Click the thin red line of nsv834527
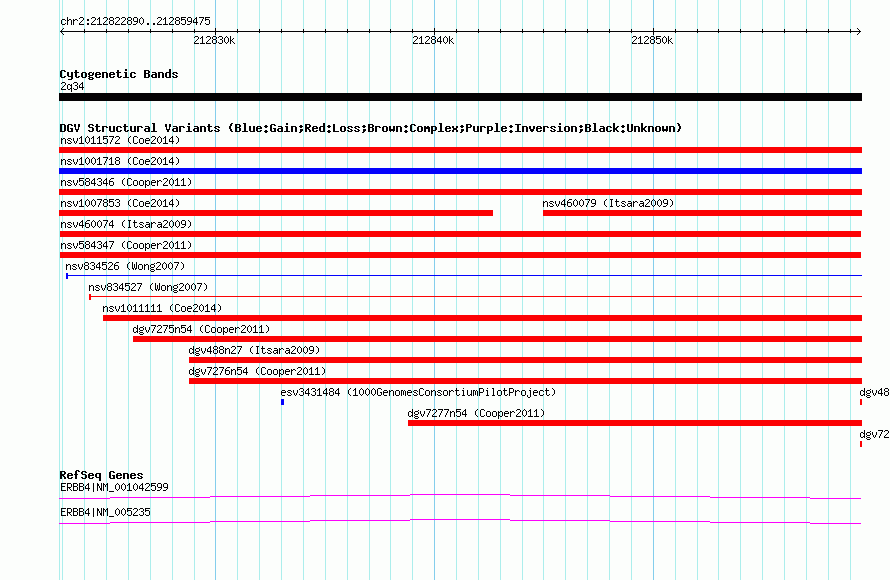890x580 pixels. (x=475, y=296)
